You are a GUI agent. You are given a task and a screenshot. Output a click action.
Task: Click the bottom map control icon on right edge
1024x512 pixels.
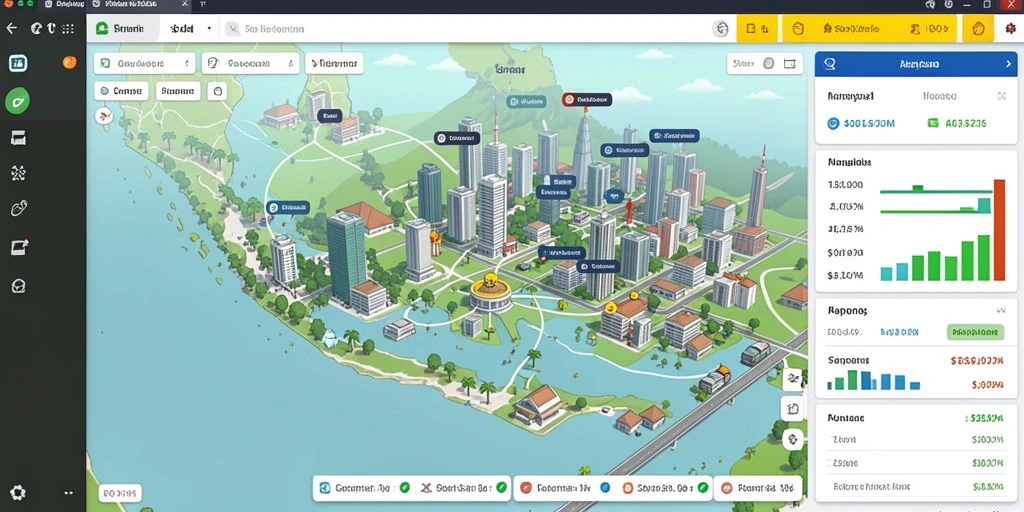click(793, 440)
